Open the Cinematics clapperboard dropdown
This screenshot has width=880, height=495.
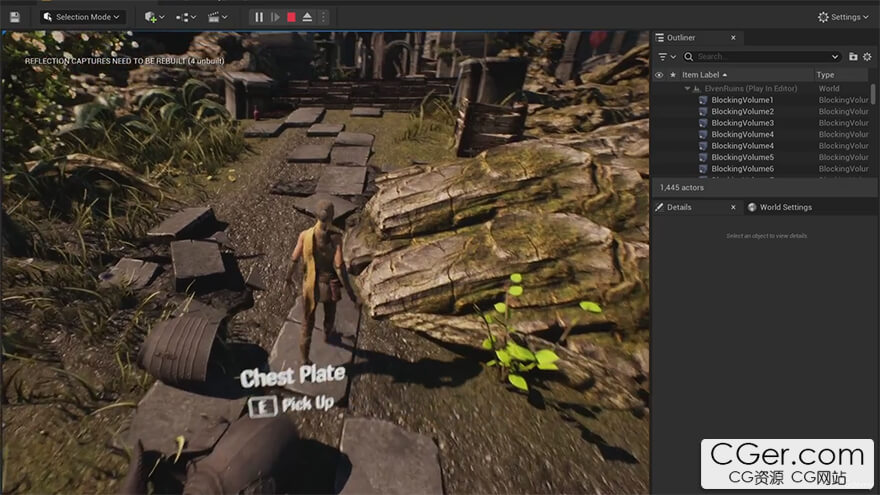click(218, 17)
